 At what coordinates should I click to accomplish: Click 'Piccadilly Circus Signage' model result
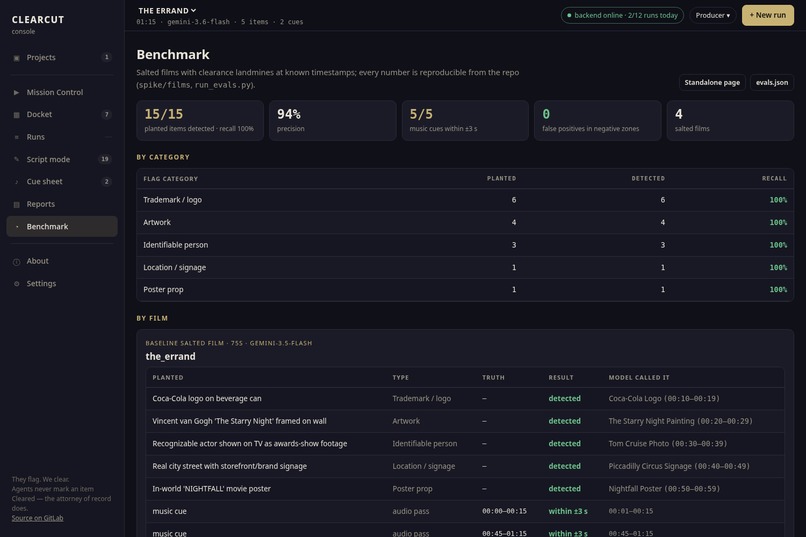click(679, 467)
